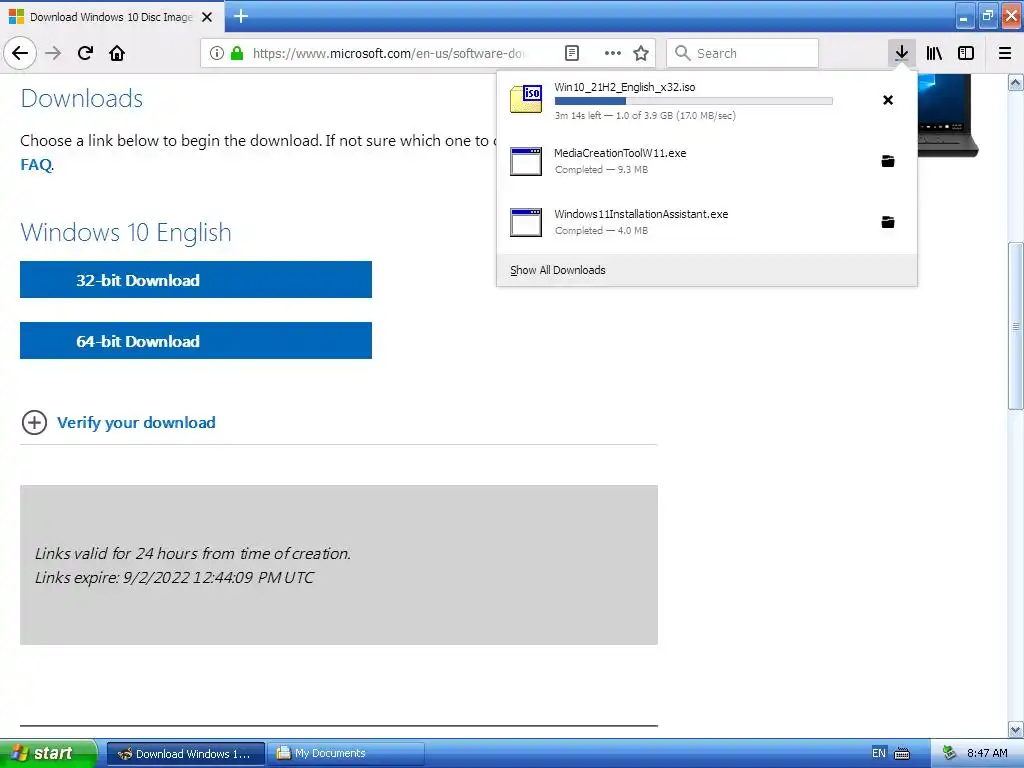1024x768 pixels.
Task: Click the keyboard icon in taskbar
Action: click(902, 754)
